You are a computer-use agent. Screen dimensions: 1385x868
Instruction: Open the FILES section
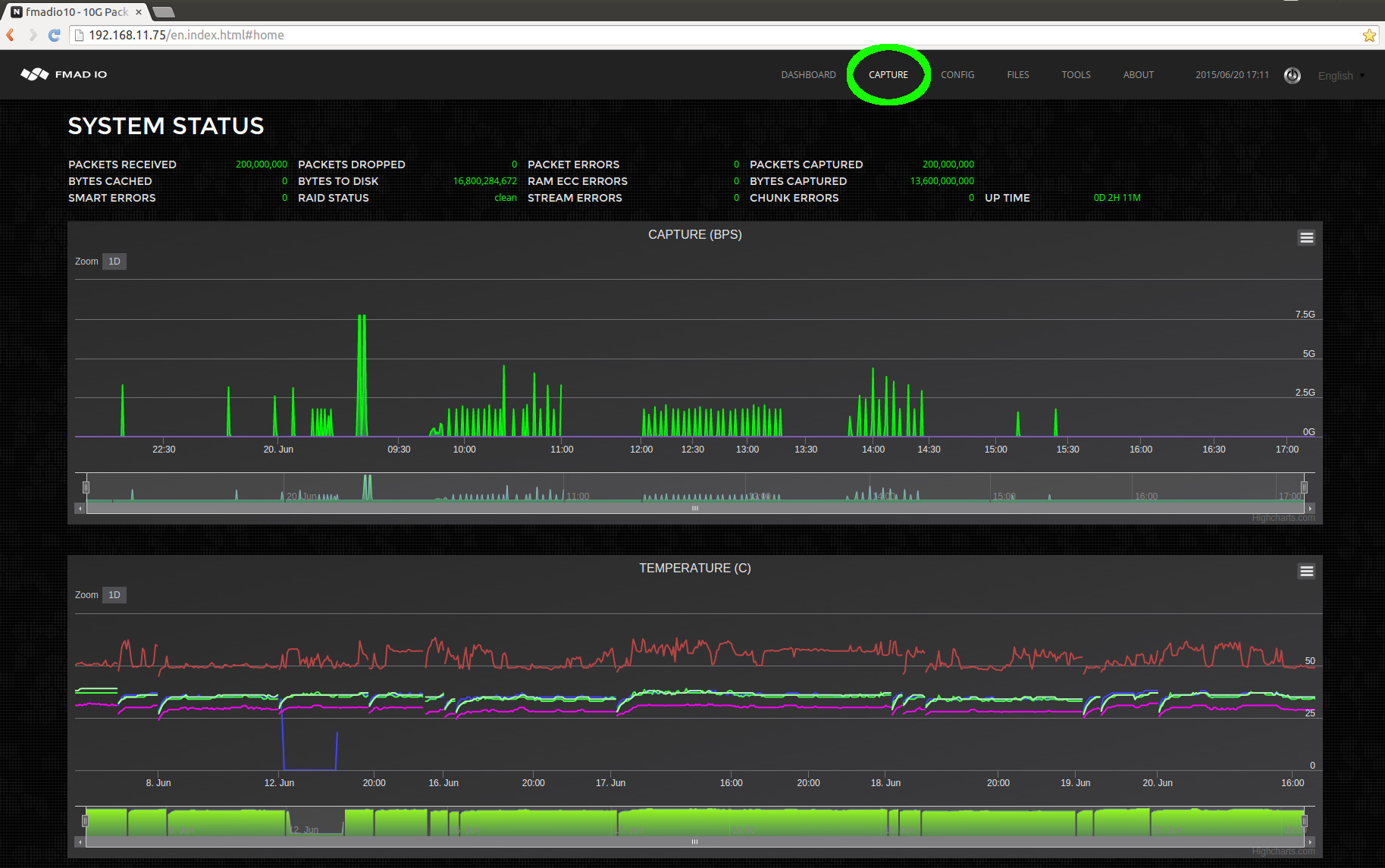click(x=1017, y=75)
